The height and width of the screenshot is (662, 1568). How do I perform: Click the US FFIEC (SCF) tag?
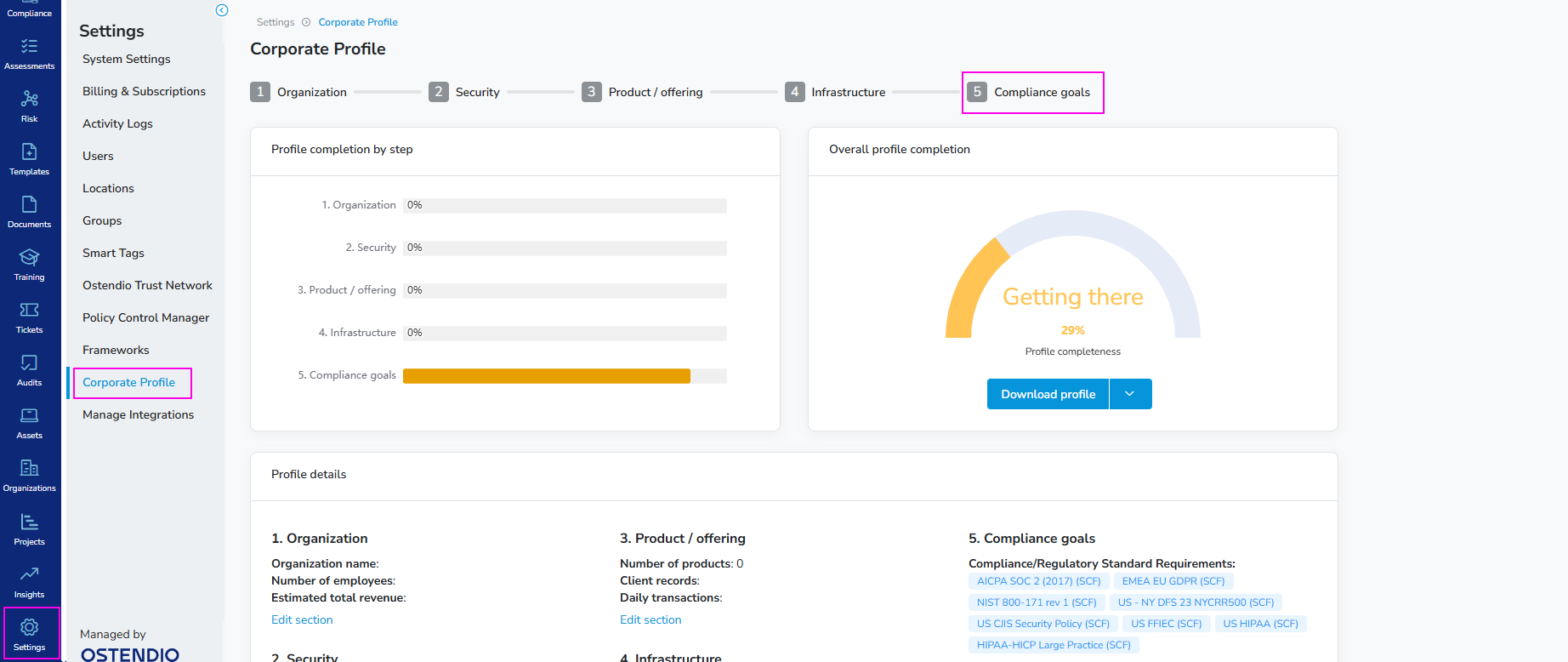(x=1166, y=624)
